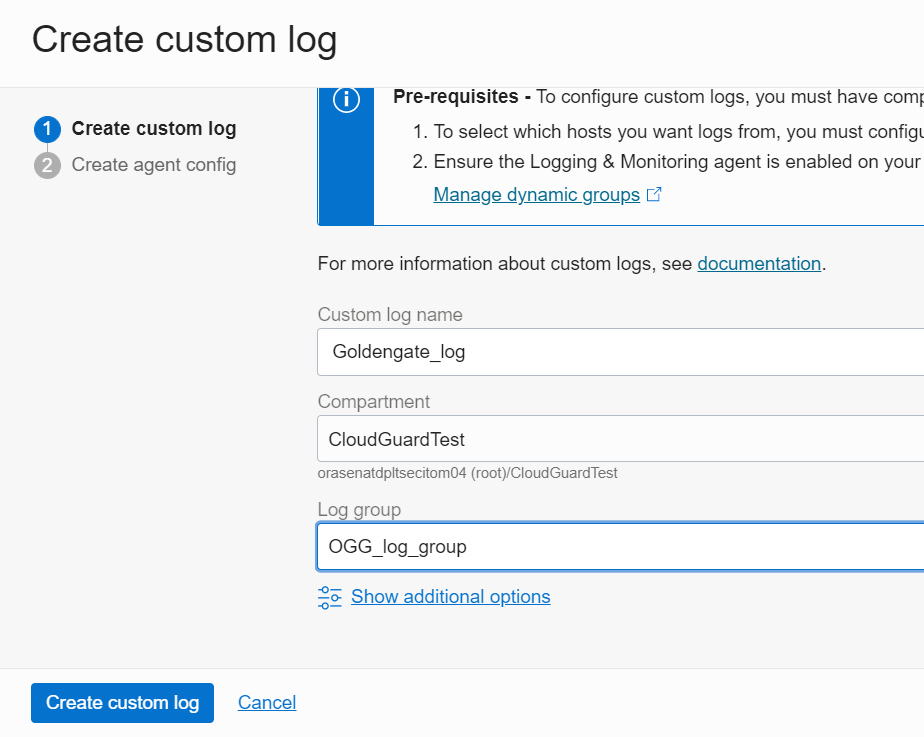924x737 pixels.
Task: Open the Compartment dropdown showing CloudGuardTest
Action: tap(620, 439)
